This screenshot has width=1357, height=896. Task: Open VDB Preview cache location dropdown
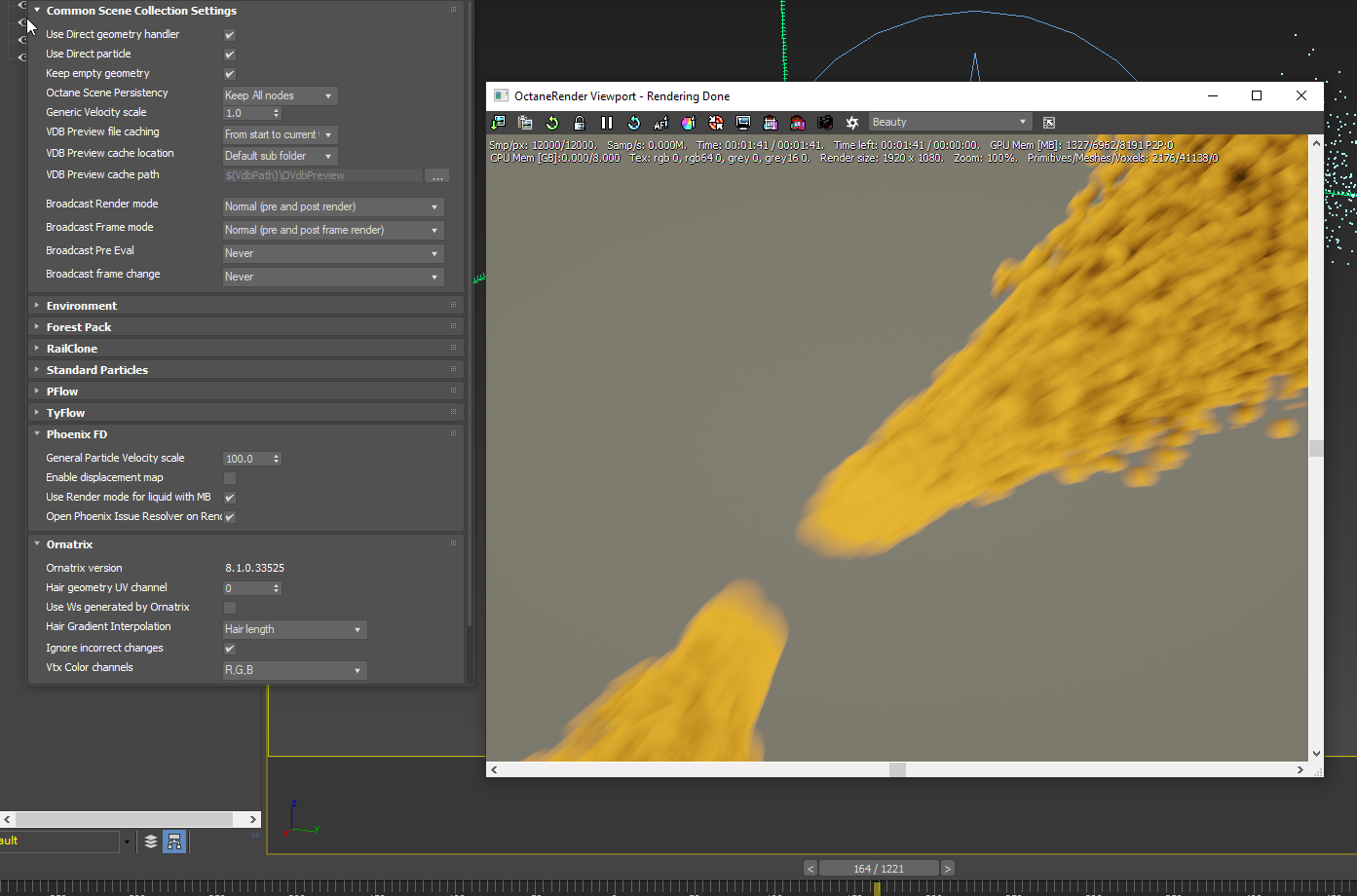coord(280,156)
